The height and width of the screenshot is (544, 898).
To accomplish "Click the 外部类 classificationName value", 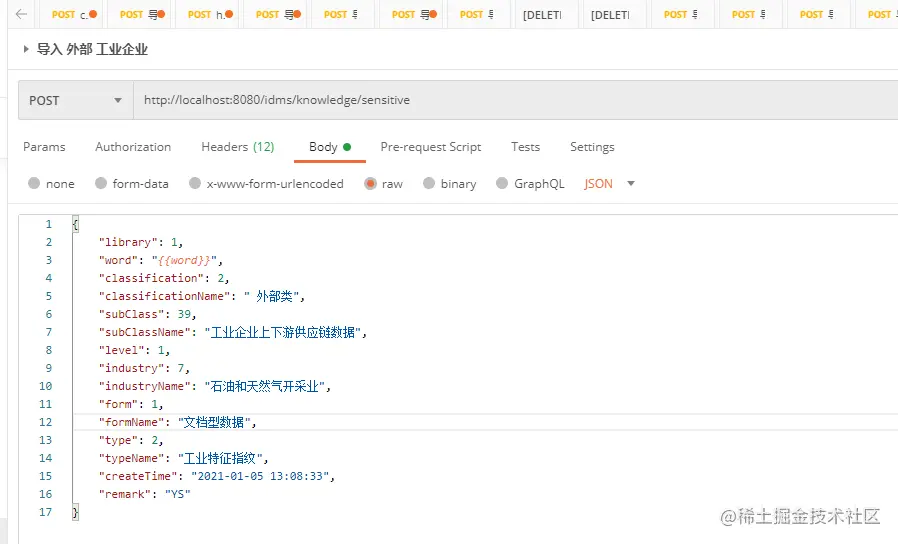I will pos(274,296).
